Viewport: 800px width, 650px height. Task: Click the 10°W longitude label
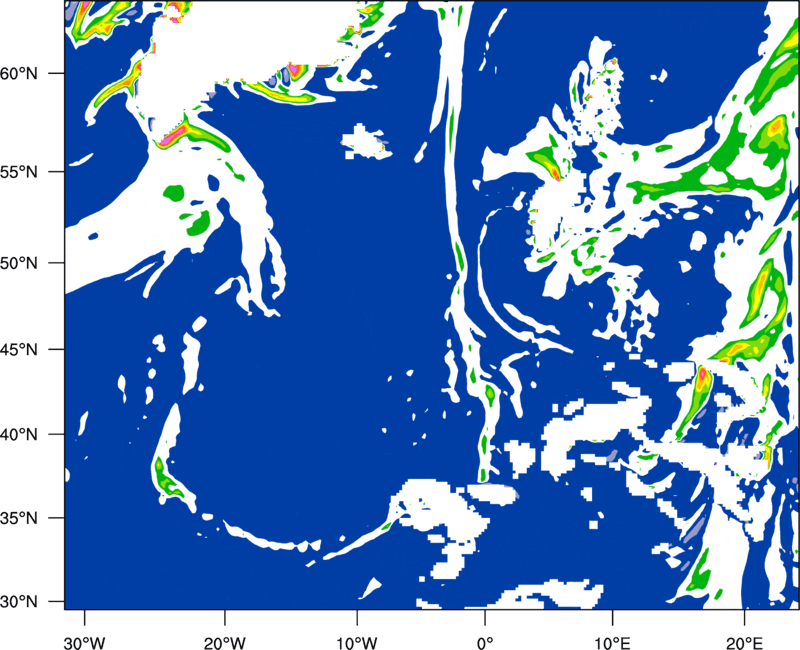tap(357, 642)
